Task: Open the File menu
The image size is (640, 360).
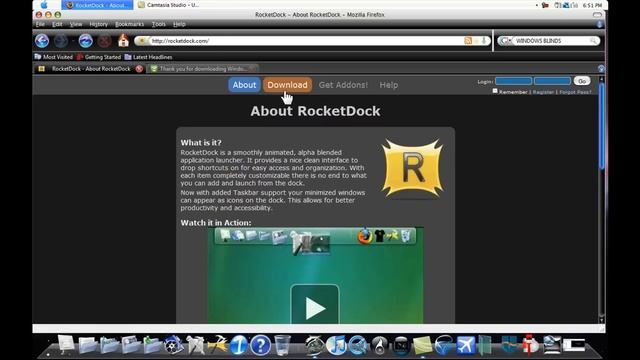Action: tap(40, 24)
